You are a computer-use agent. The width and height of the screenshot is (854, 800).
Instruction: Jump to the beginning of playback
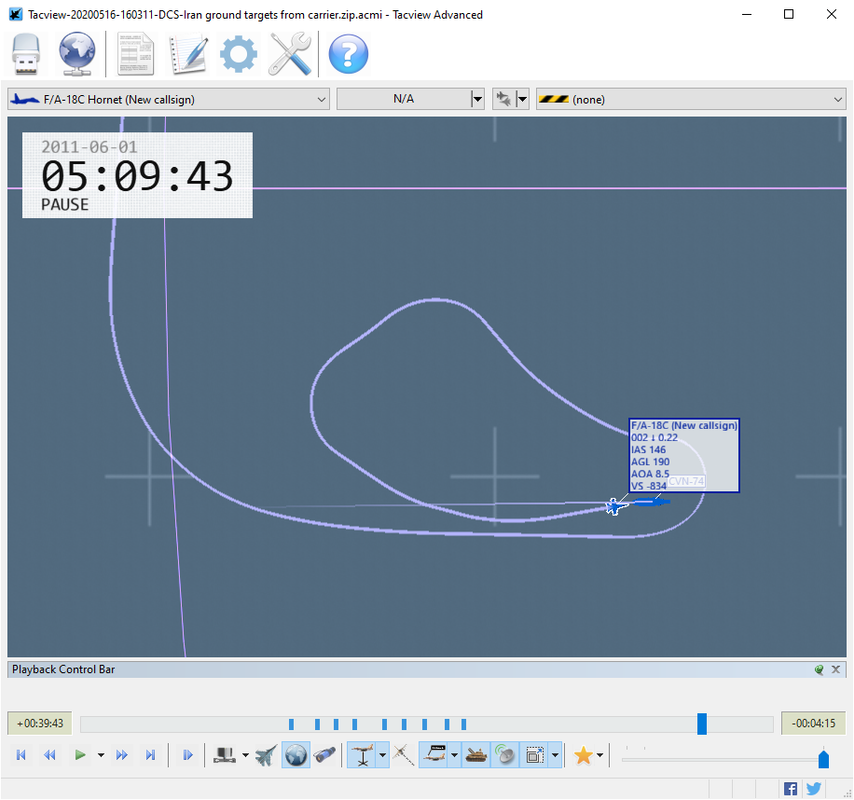[21, 755]
